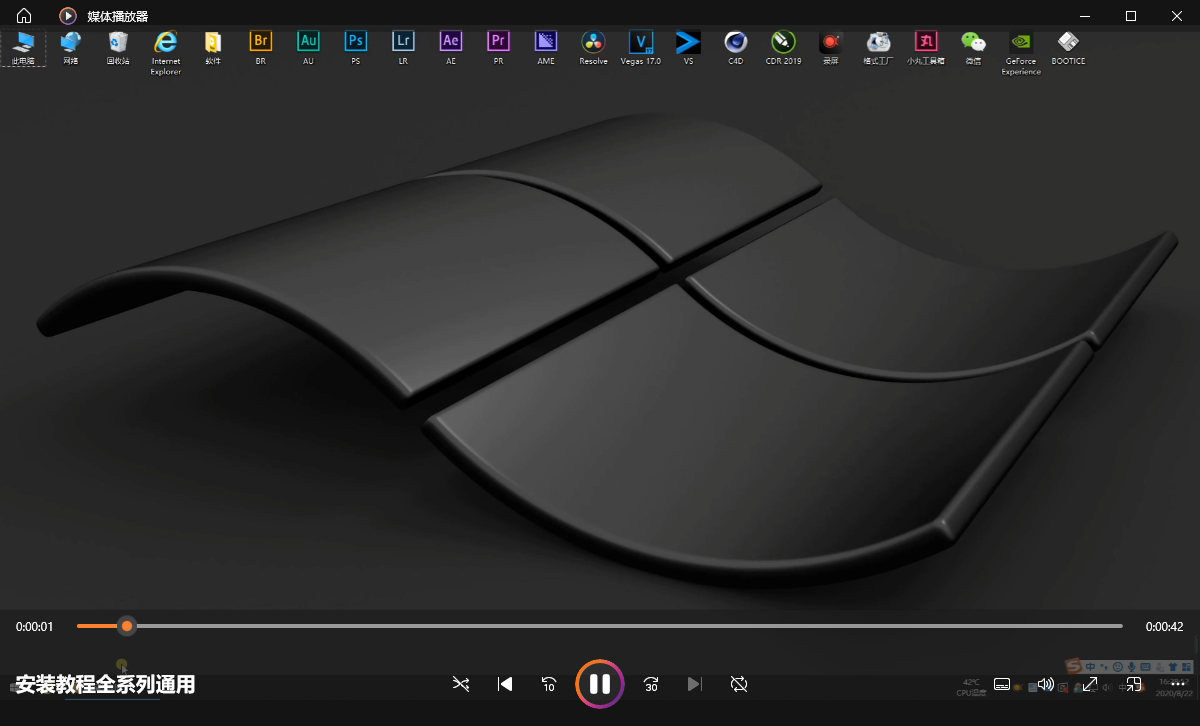Click the Photoshop PS icon in the video

point(356,48)
